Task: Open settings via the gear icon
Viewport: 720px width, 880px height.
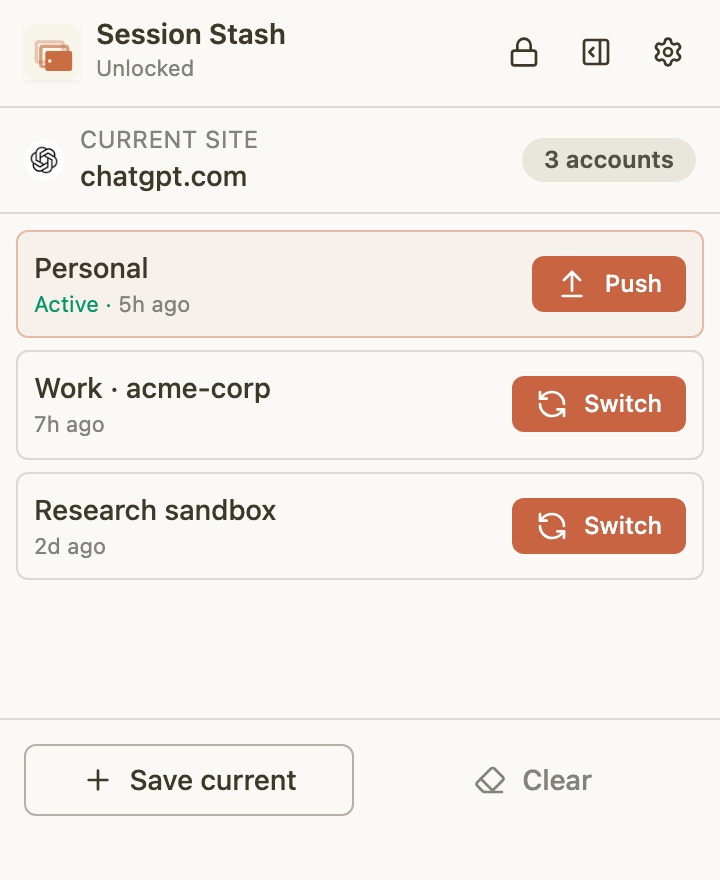Action: (667, 52)
